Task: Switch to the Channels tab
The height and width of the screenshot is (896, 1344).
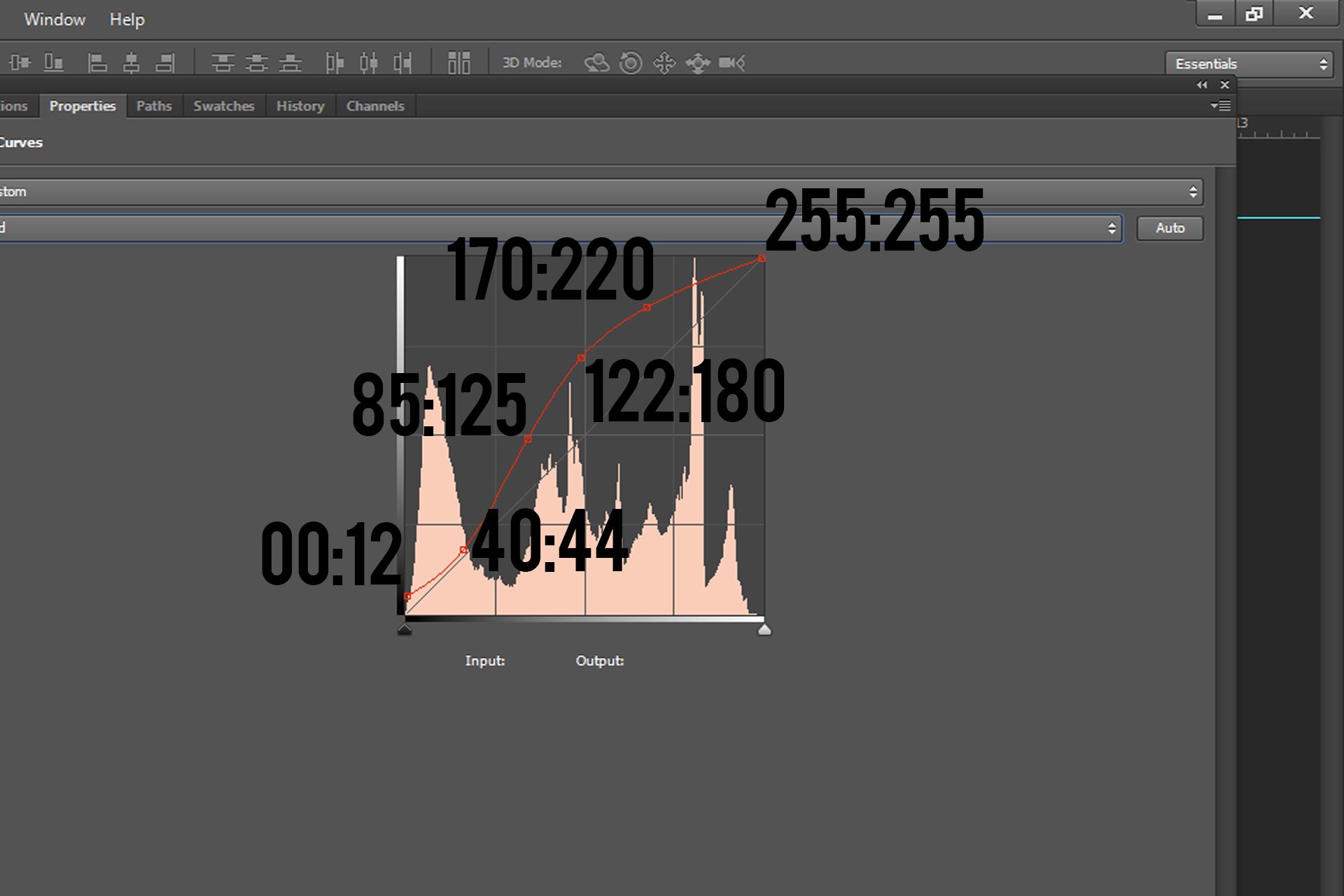Action: point(375,106)
